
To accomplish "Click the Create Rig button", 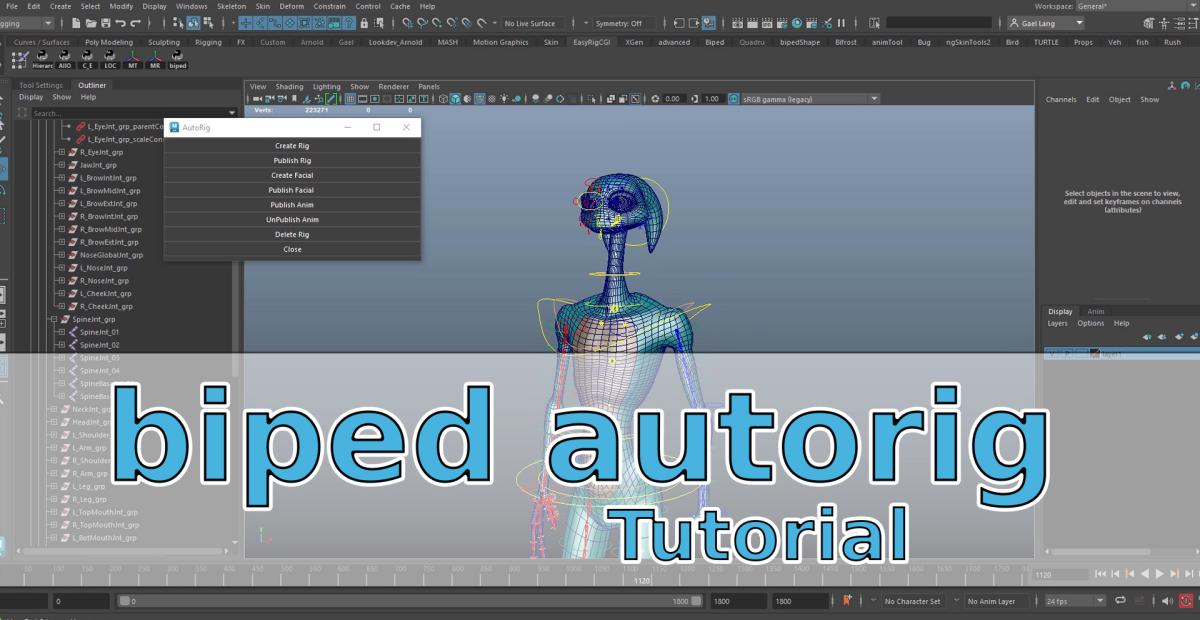I will [292, 146].
